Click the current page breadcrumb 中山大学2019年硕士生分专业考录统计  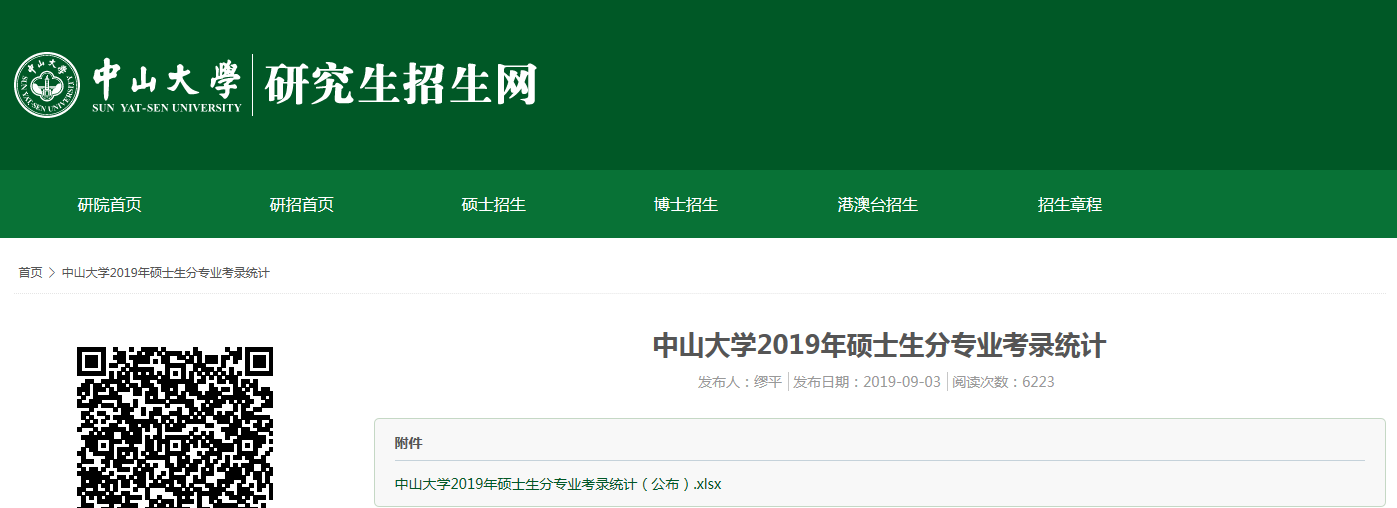click(x=165, y=273)
